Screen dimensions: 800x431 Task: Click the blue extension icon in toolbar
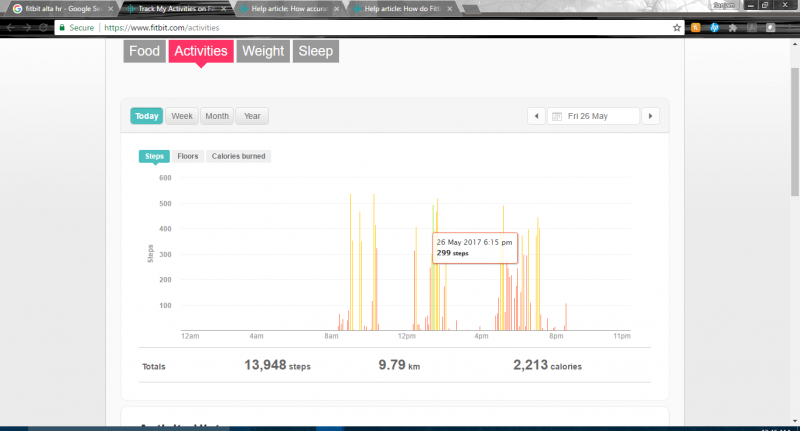tap(714, 28)
